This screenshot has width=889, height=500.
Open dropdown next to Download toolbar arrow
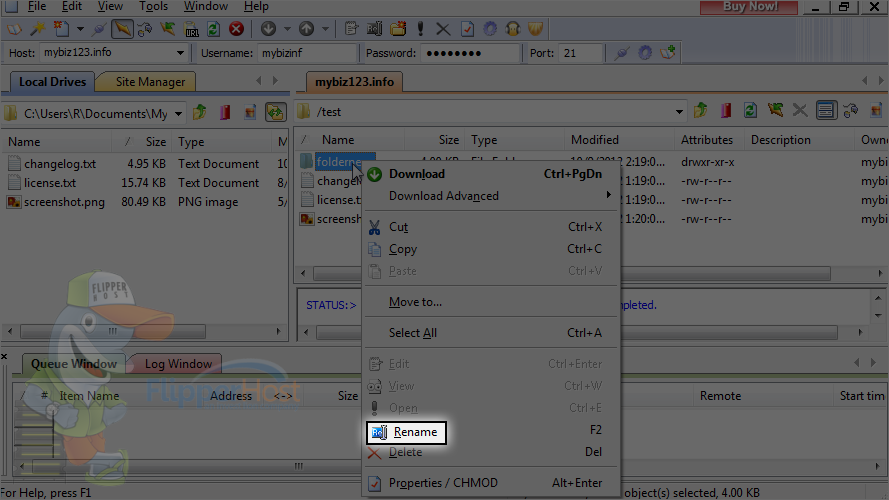coord(287,28)
